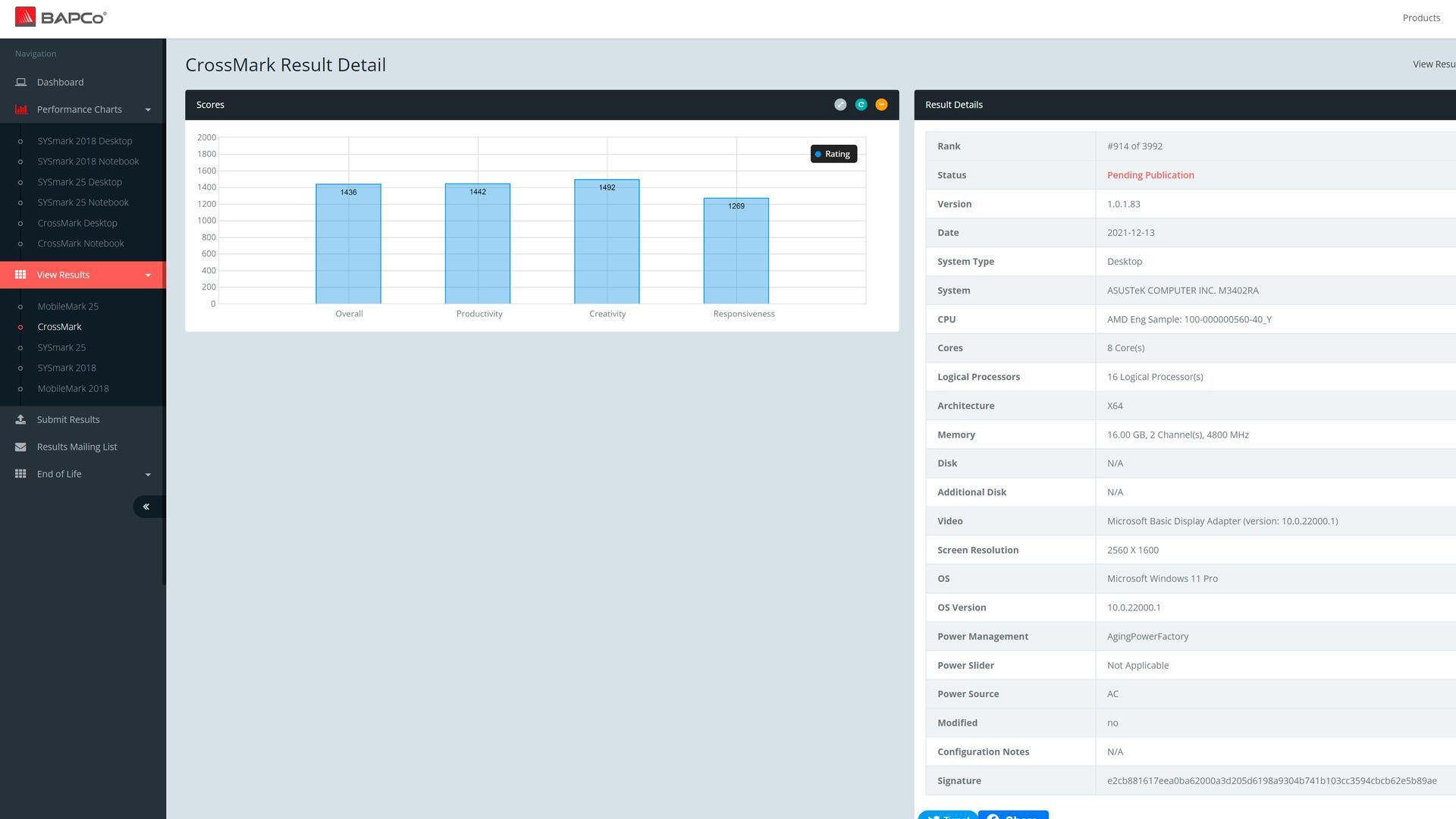Open SYSmark 25 Notebook charts
The width and height of the screenshot is (1456, 819).
coord(83,202)
